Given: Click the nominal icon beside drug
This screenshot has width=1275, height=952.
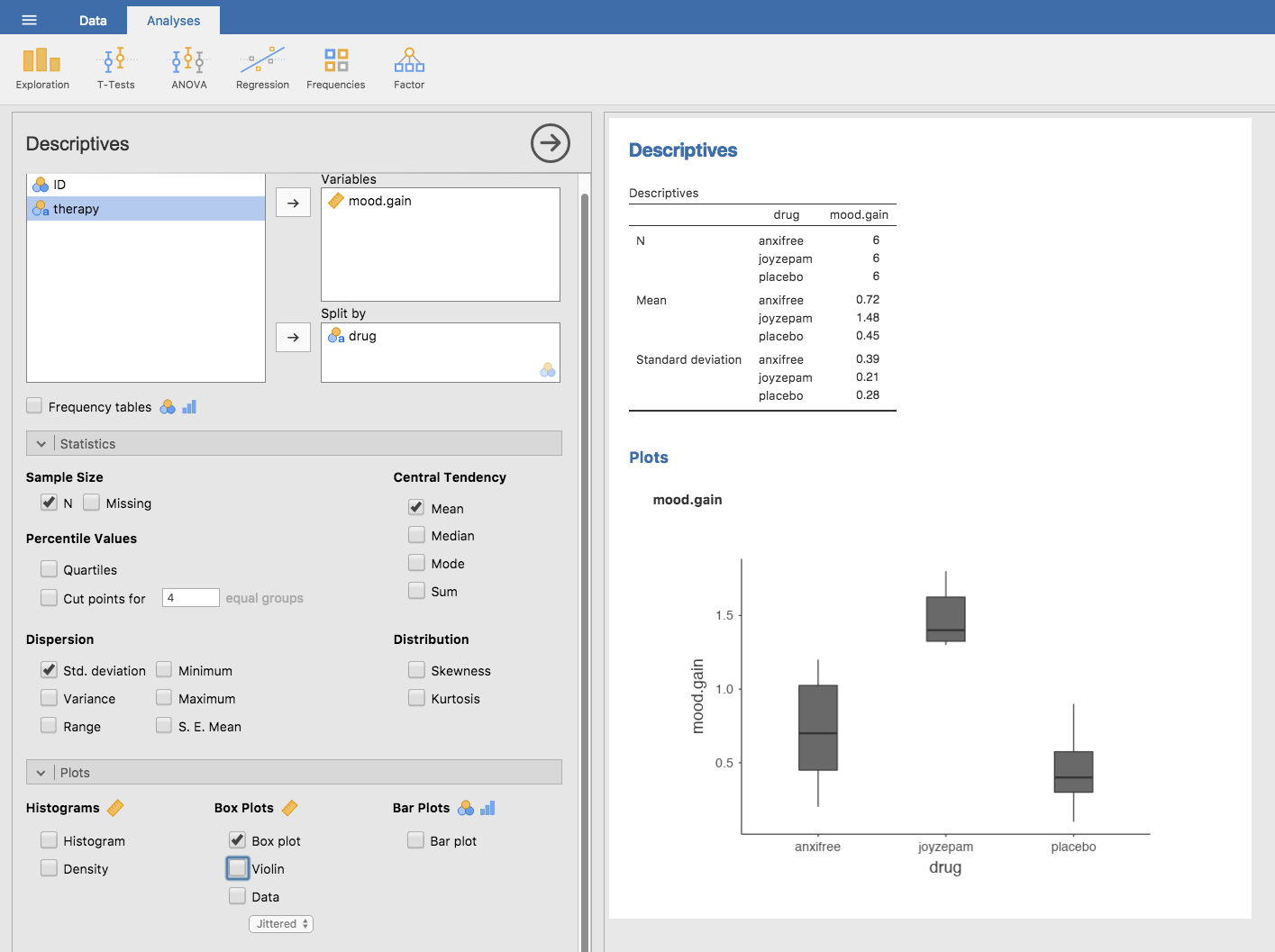Looking at the screenshot, I should pyautogui.click(x=336, y=336).
